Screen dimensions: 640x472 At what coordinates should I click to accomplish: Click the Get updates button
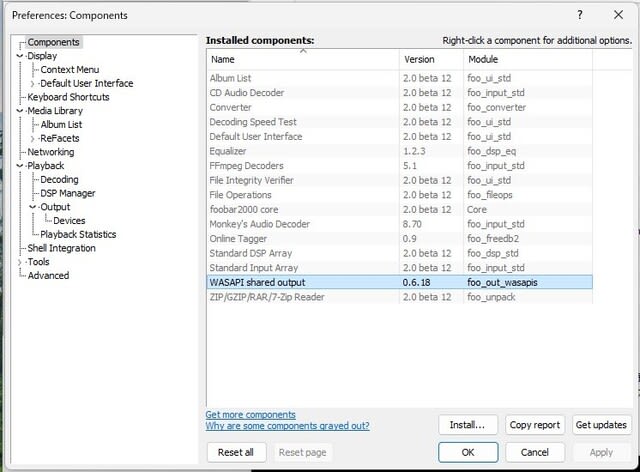click(601, 425)
